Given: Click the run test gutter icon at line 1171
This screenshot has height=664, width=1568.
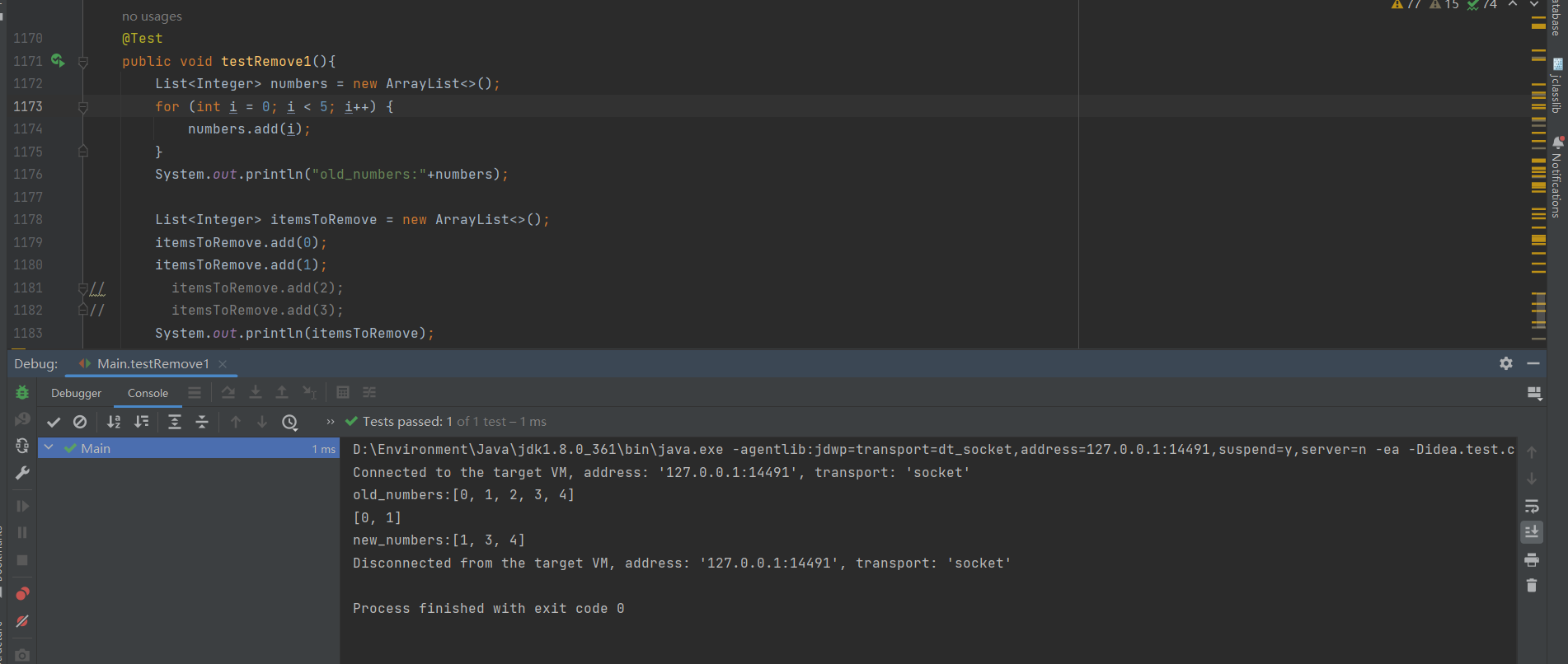Looking at the screenshot, I should [x=58, y=60].
